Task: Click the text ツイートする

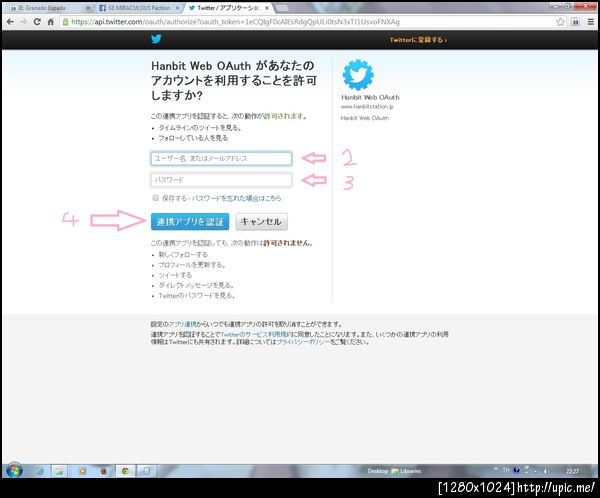Action: 175,275
